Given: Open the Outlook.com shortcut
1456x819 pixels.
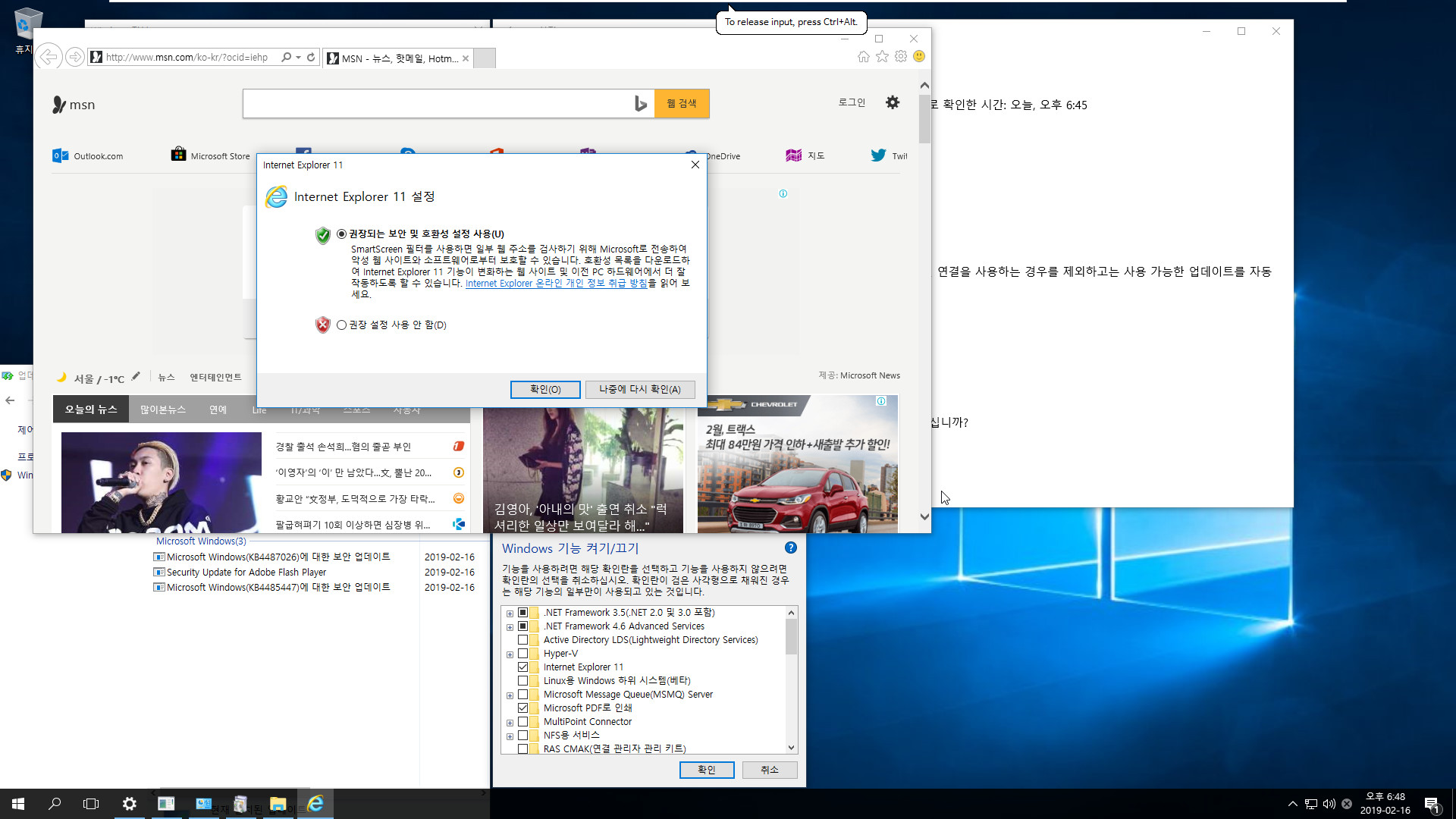Looking at the screenshot, I should coord(88,155).
